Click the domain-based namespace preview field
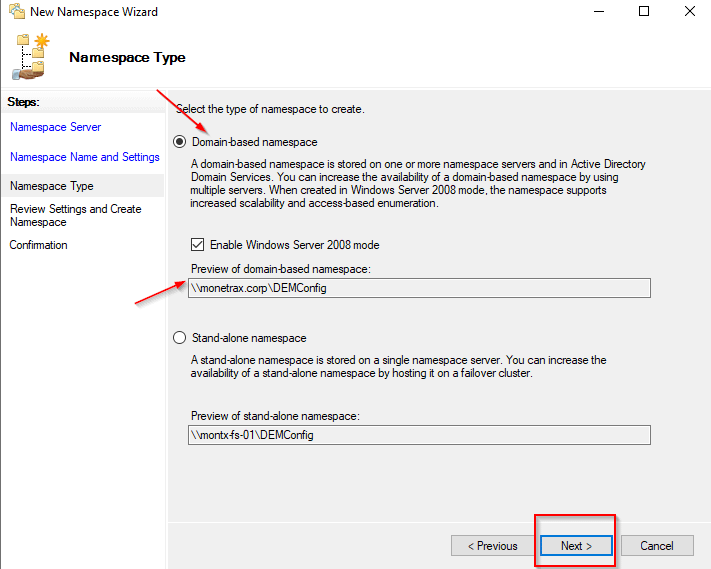711x569 pixels. tap(419, 288)
